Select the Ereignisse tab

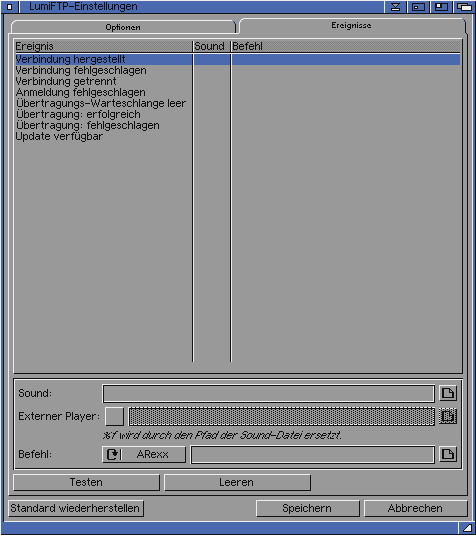tap(351, 26)
